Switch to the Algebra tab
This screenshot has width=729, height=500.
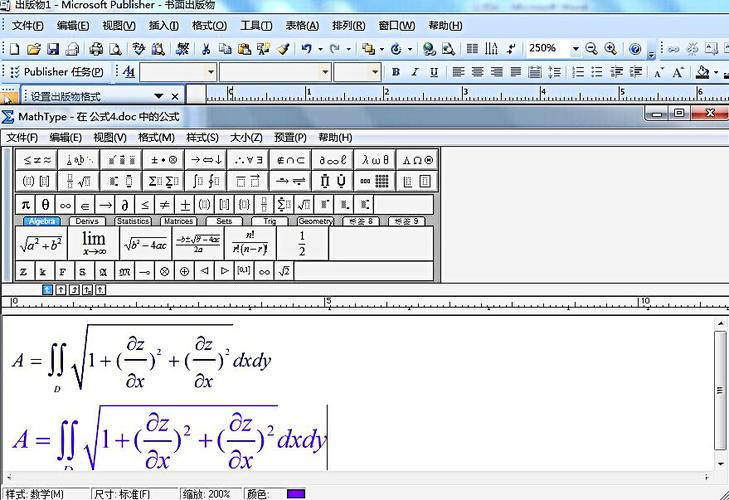(42, 221)
